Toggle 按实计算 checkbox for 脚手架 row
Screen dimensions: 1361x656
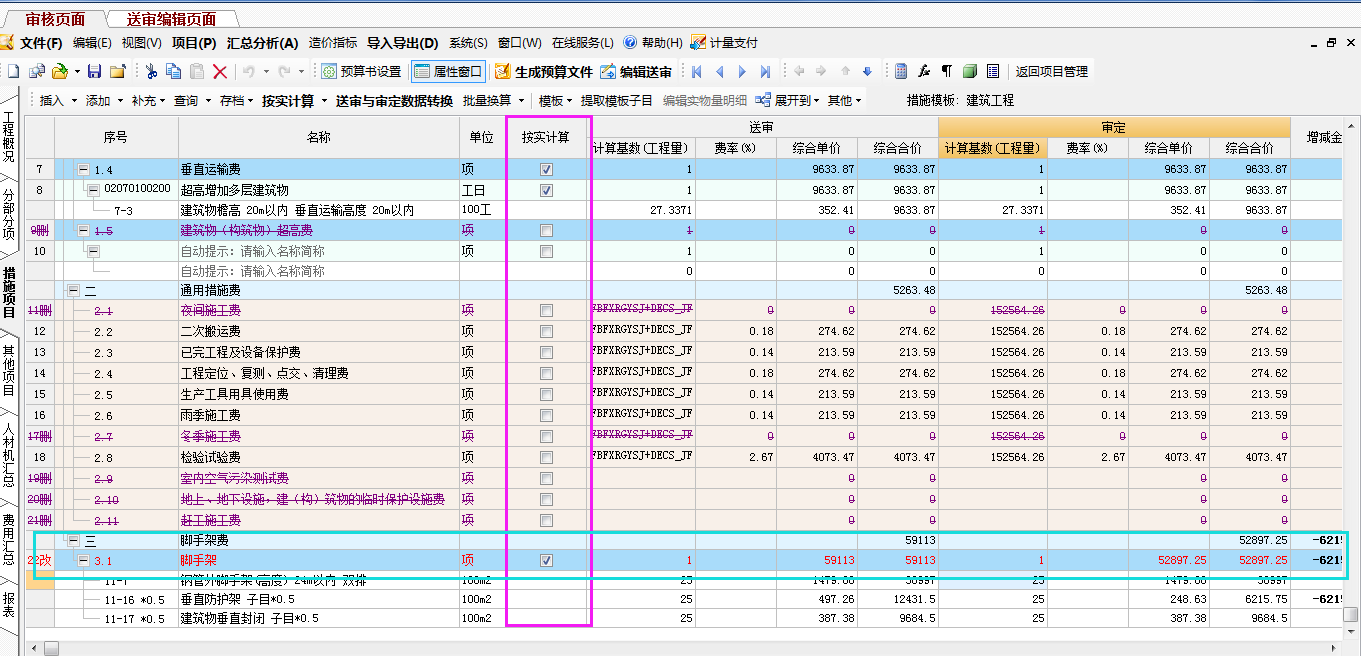pos(546,561)
